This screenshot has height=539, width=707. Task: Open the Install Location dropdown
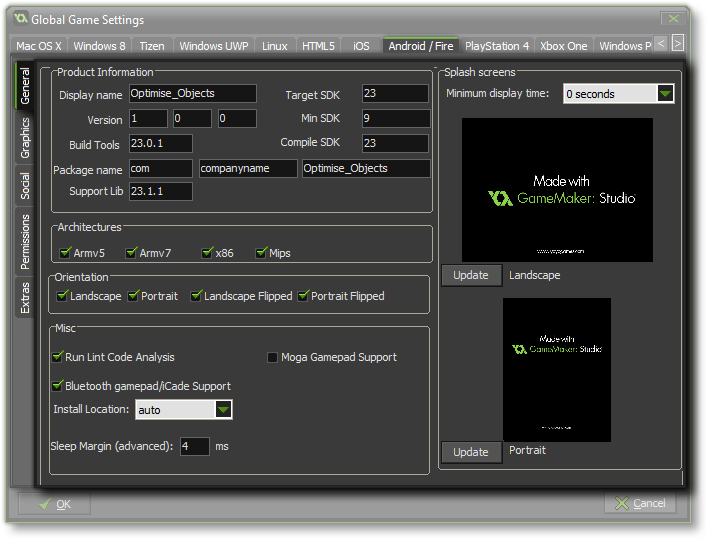coord(224,410)
